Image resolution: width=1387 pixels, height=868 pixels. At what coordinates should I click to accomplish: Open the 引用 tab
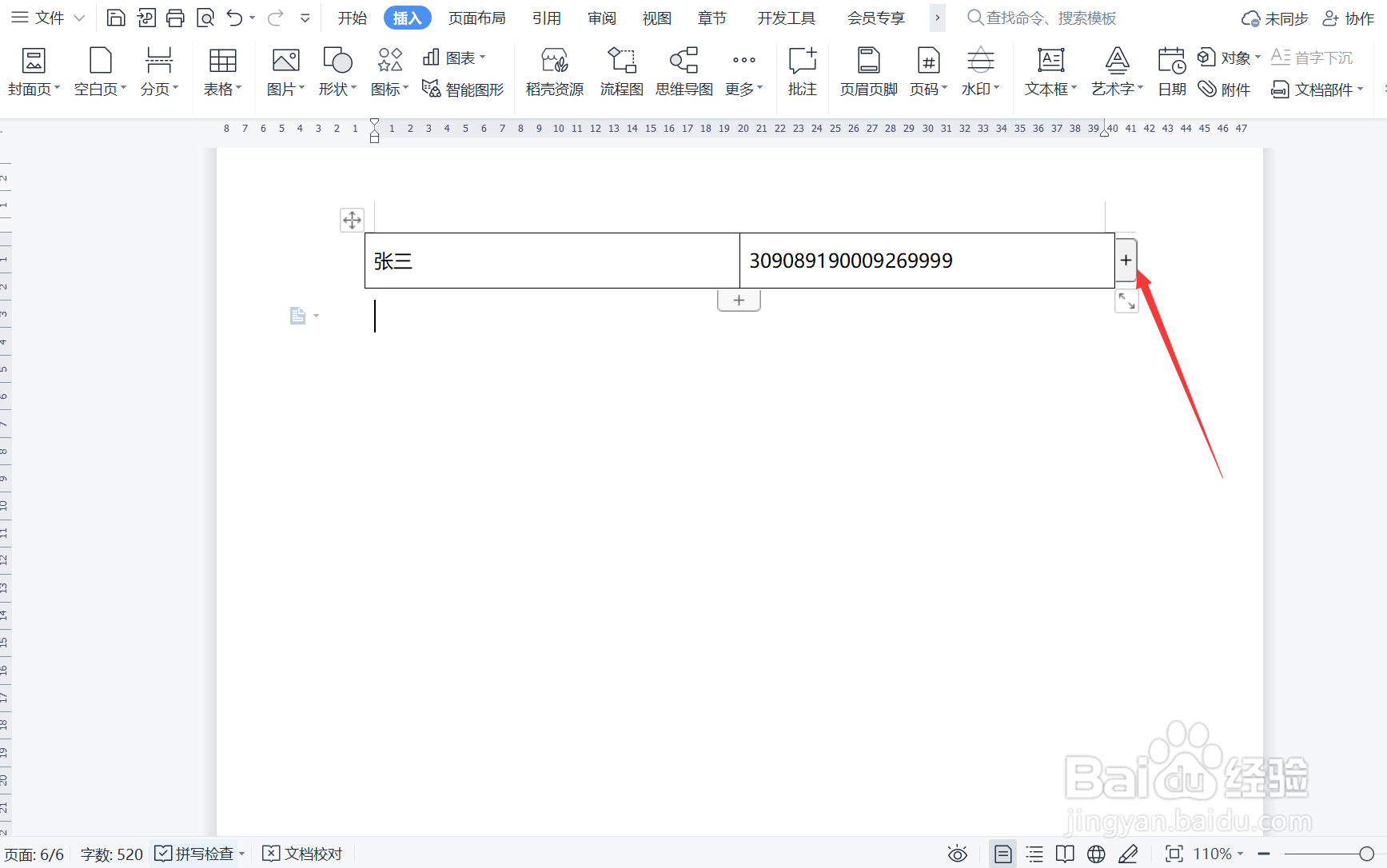pyautogui.click(x=547, y=18)
